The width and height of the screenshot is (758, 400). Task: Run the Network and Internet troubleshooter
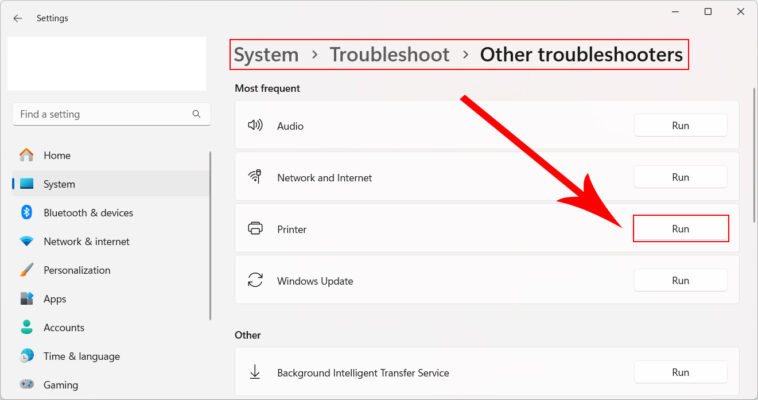[x=680, y=177]
